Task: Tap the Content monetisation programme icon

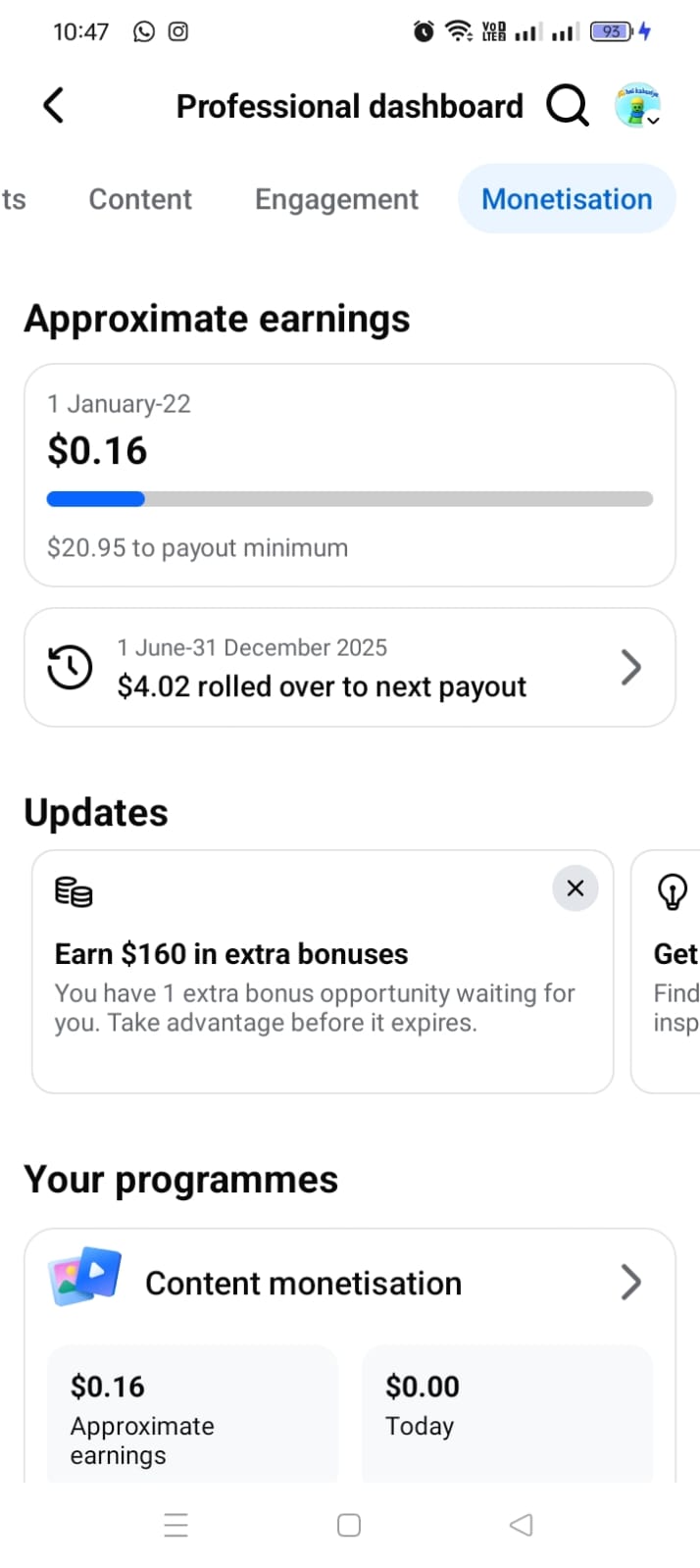Action: (x=85, y=1277)
